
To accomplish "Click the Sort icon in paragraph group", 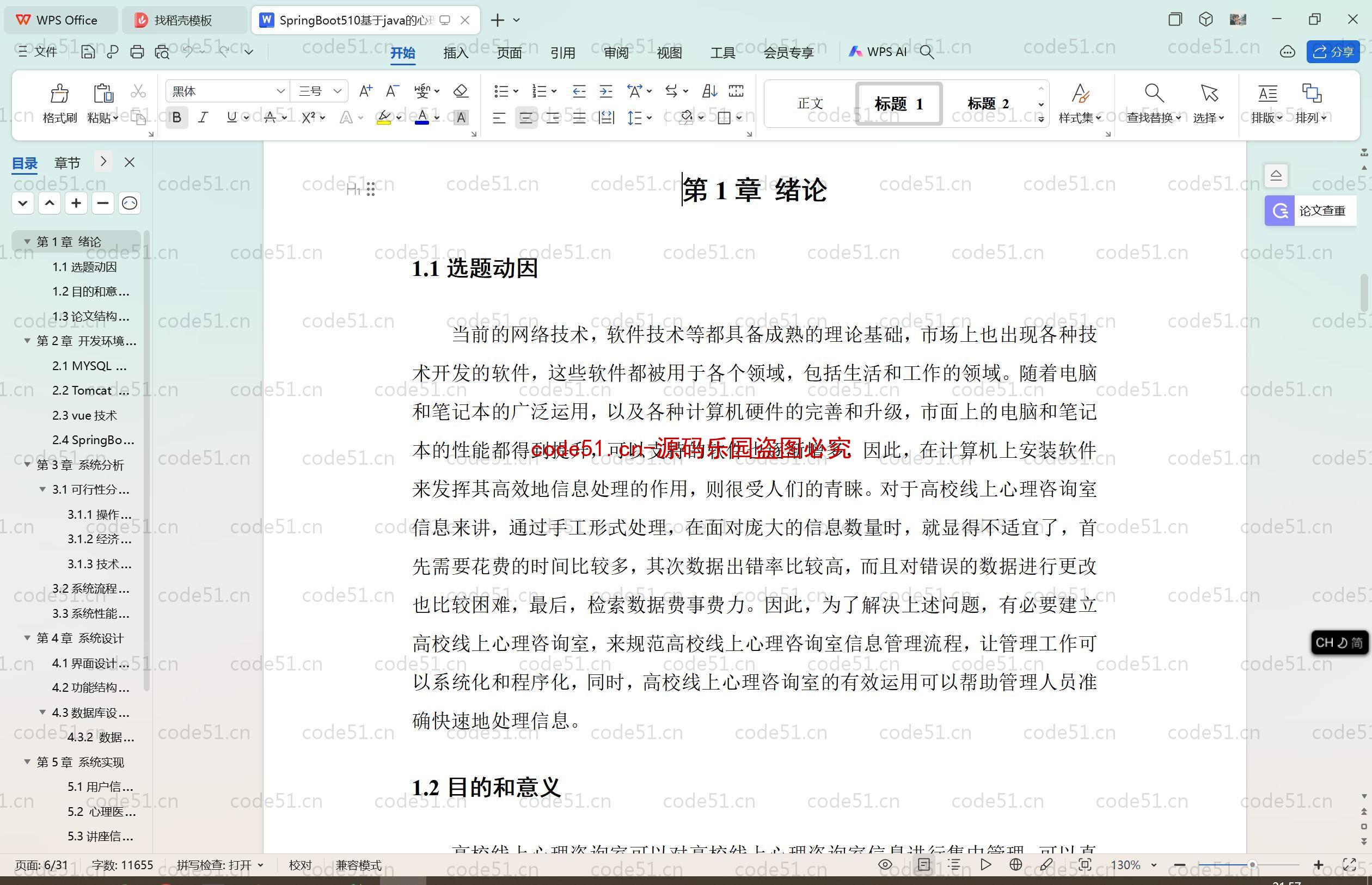I will coord(709,91).
